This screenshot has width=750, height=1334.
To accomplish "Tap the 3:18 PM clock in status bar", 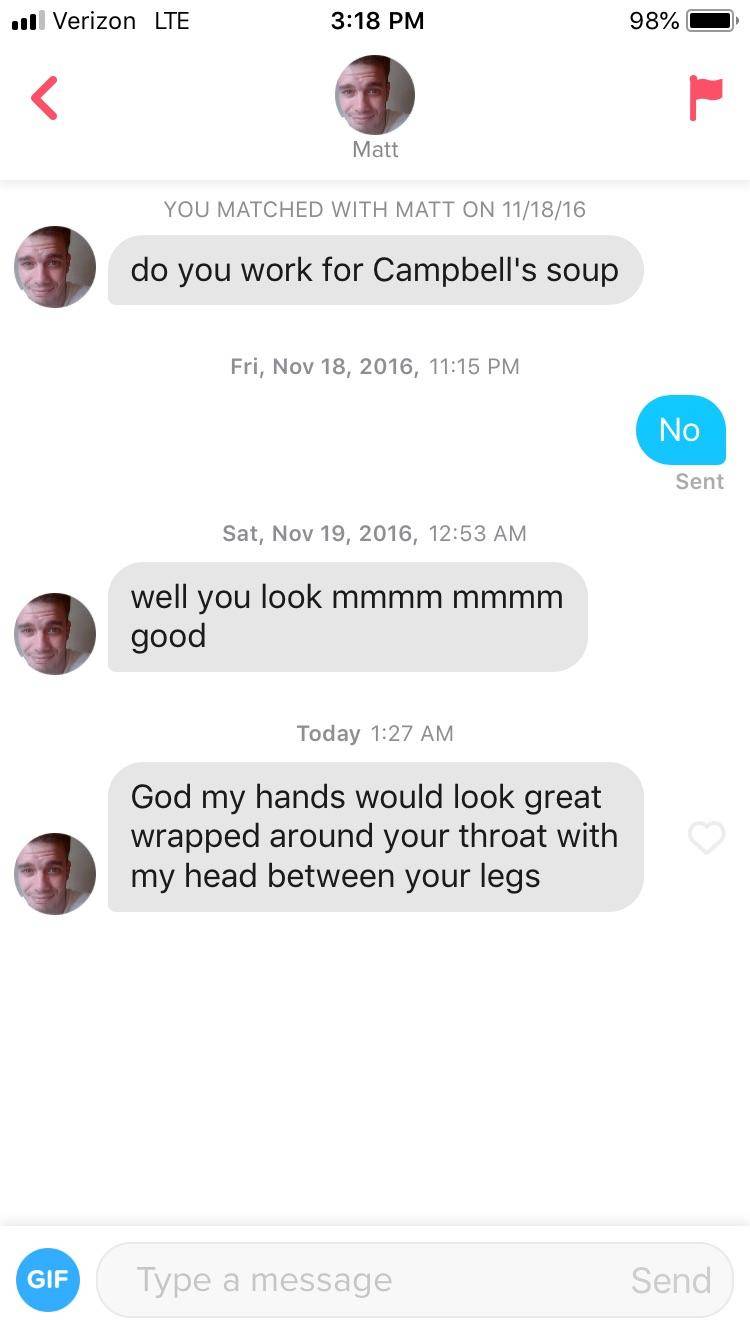I will (x=377, y=21).
